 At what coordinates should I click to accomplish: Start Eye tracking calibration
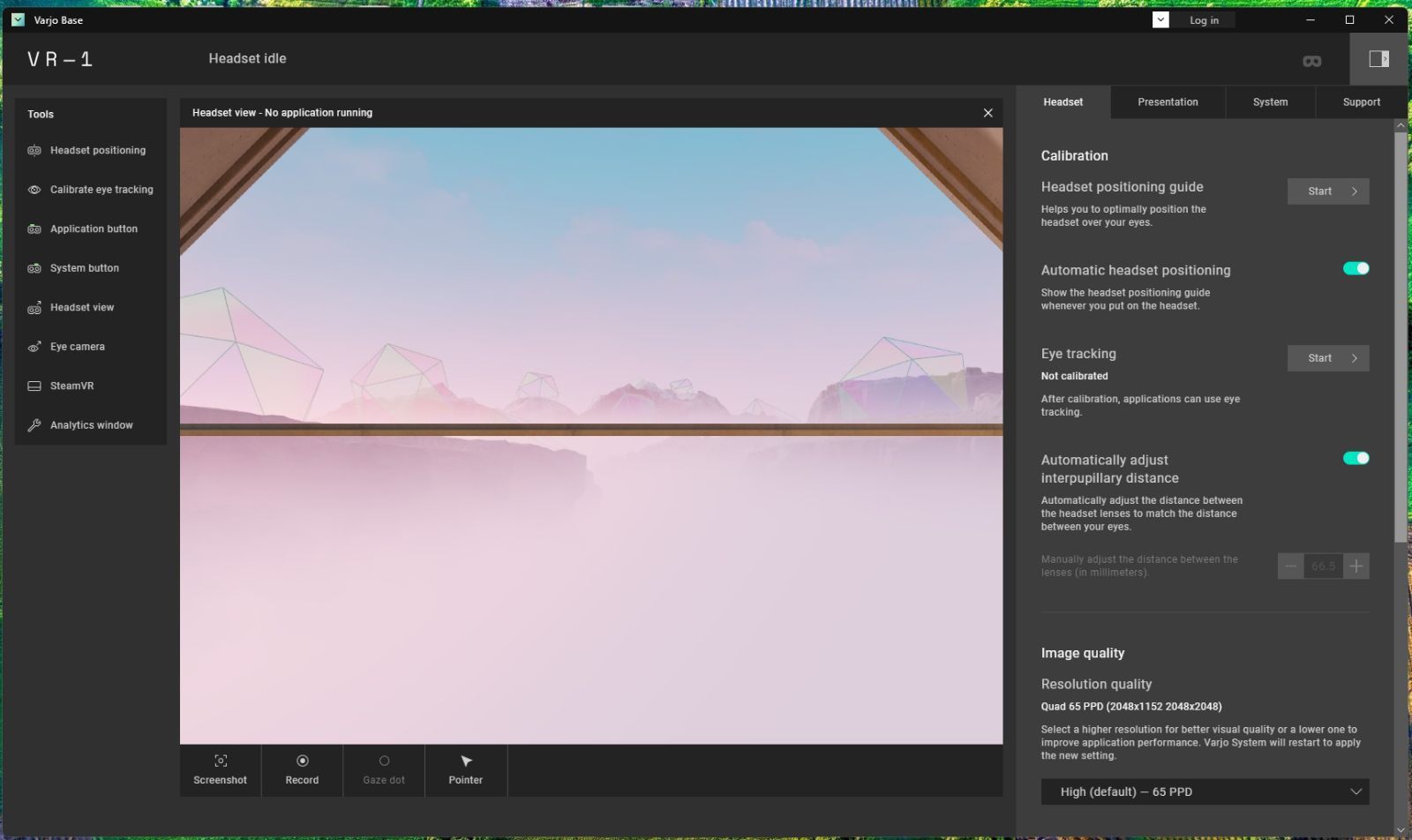click(x=1328, y=358)
